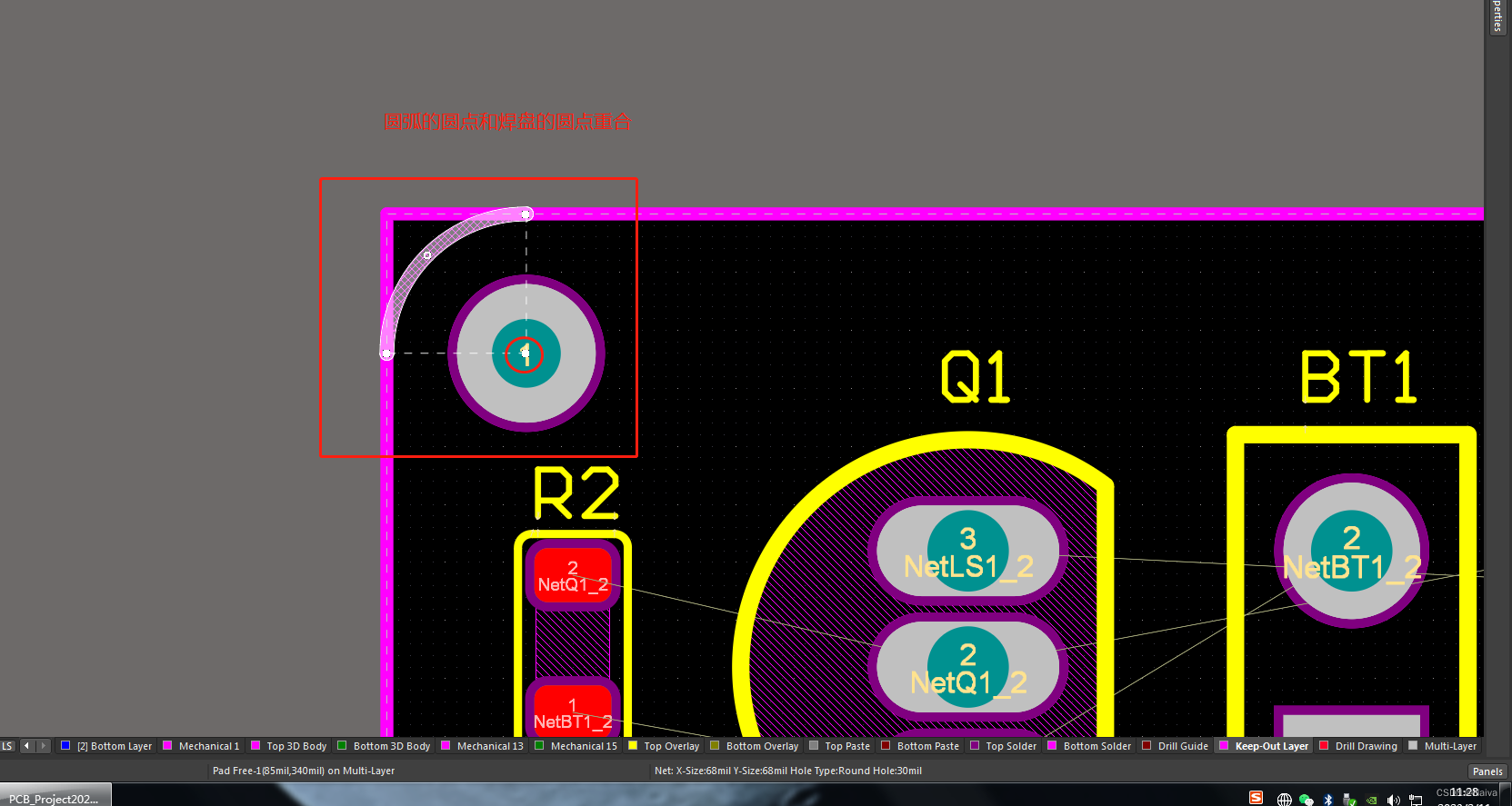This screenshot has width=1512, height=806.
Task: Select BT1 pad 2 labeled NetBT1_2
Action: (1351, 551)
